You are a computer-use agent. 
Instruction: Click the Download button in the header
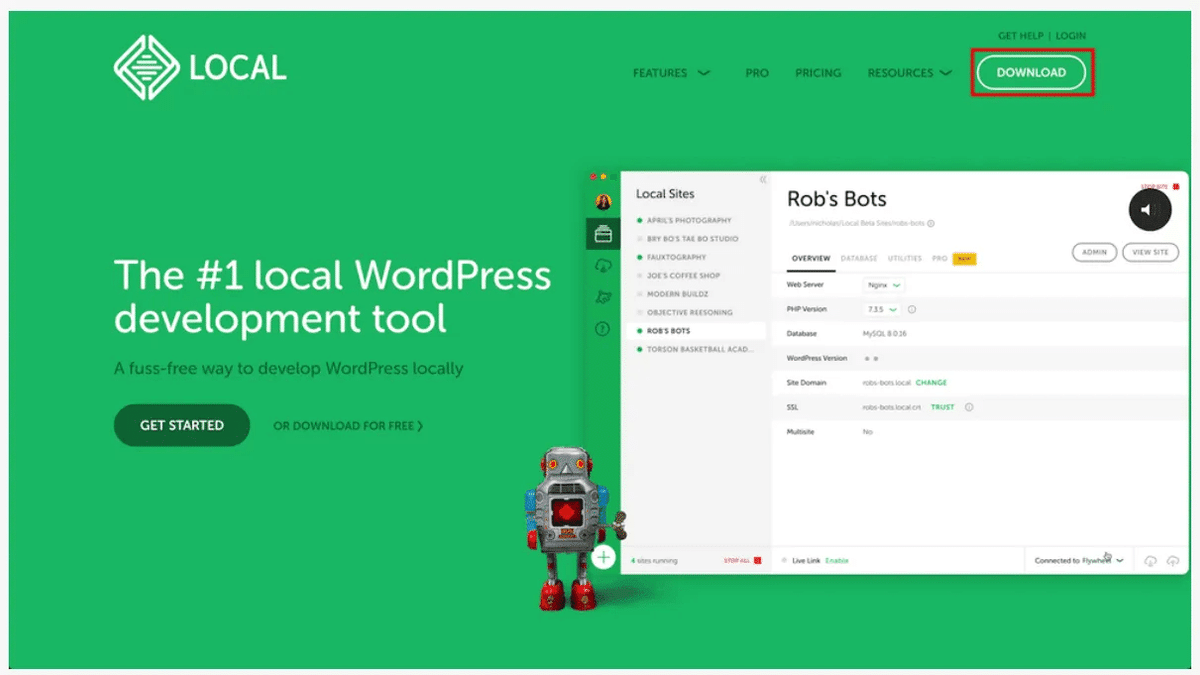pos(1031,73)
